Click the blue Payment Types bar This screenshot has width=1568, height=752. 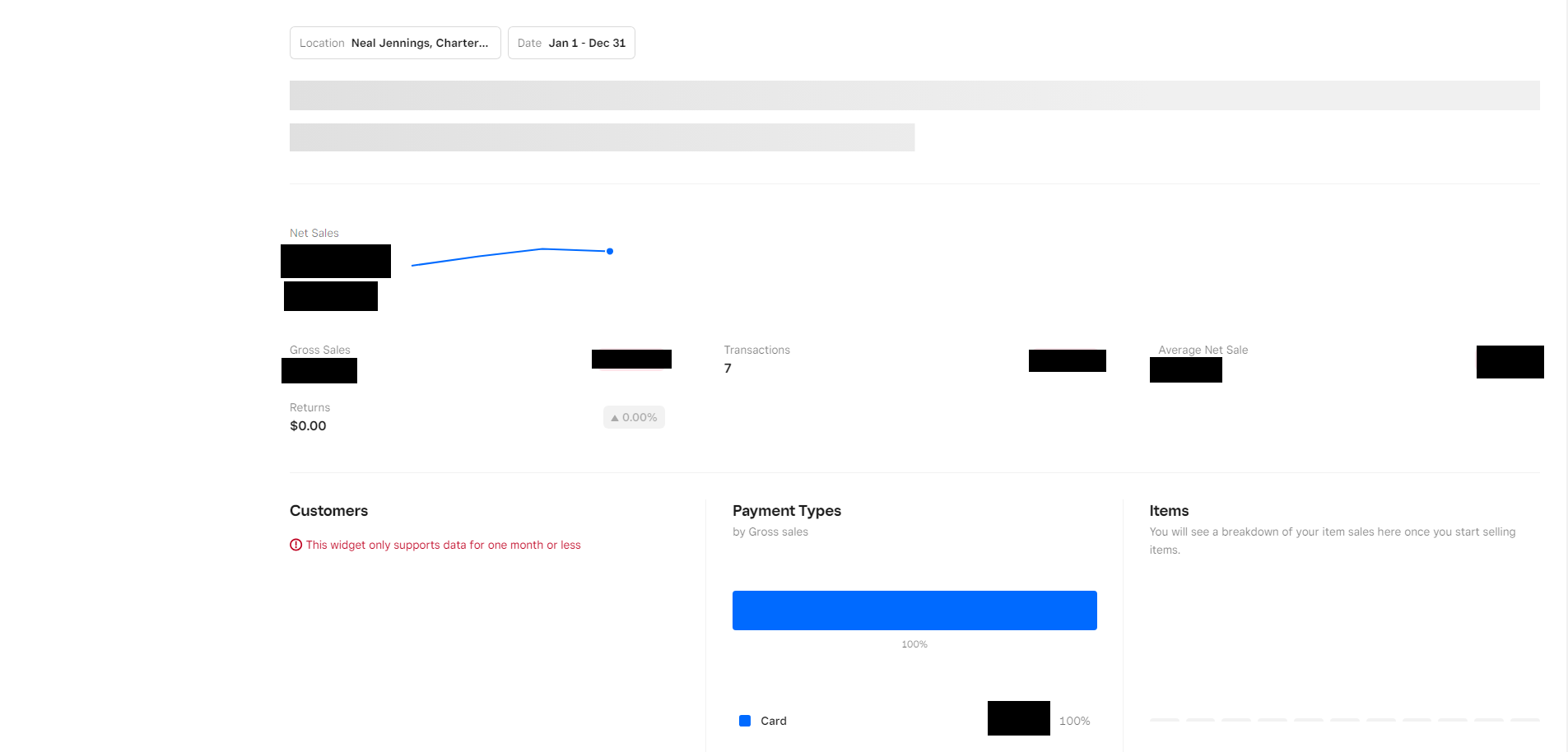914,610
